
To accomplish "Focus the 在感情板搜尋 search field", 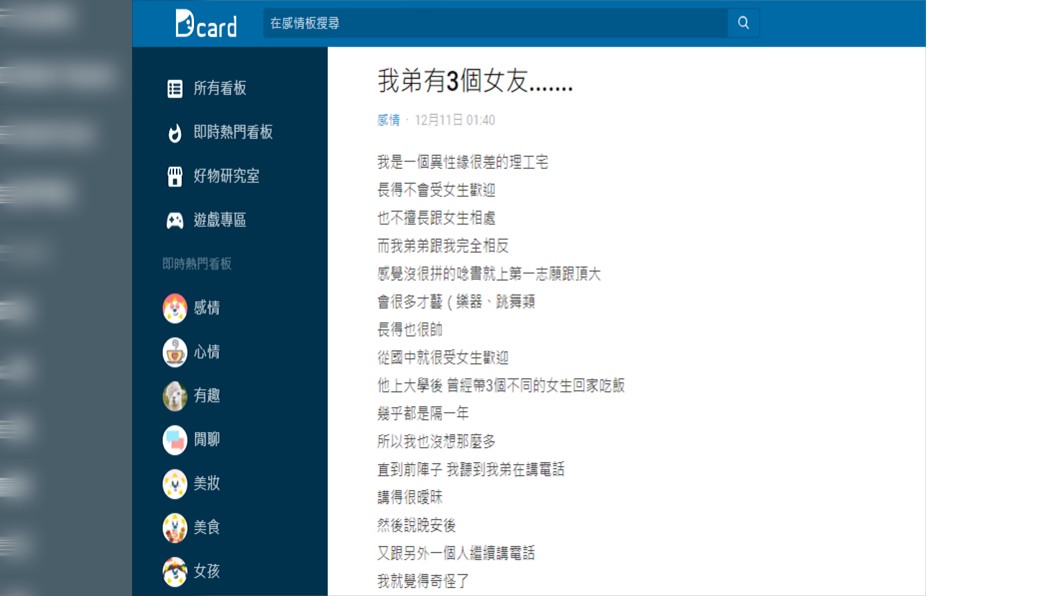I will [496, 23].
